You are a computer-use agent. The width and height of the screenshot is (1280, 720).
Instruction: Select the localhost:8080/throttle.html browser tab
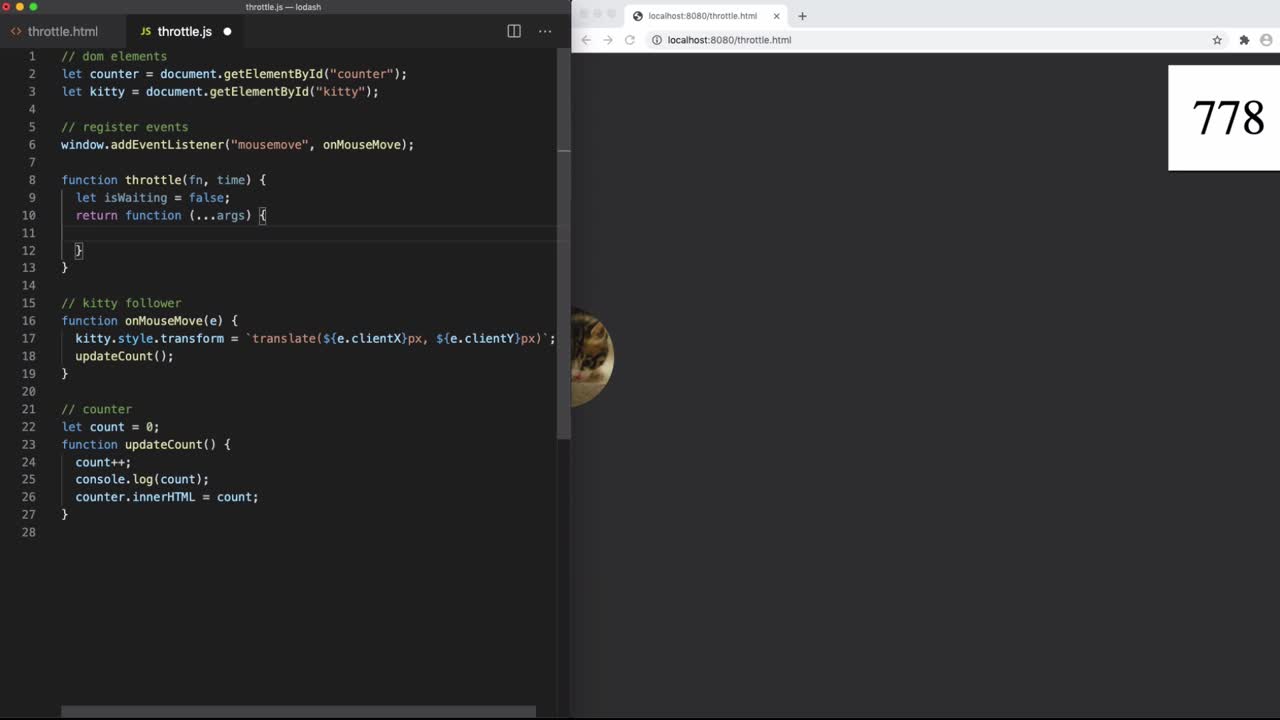click(x=706, y=16)
